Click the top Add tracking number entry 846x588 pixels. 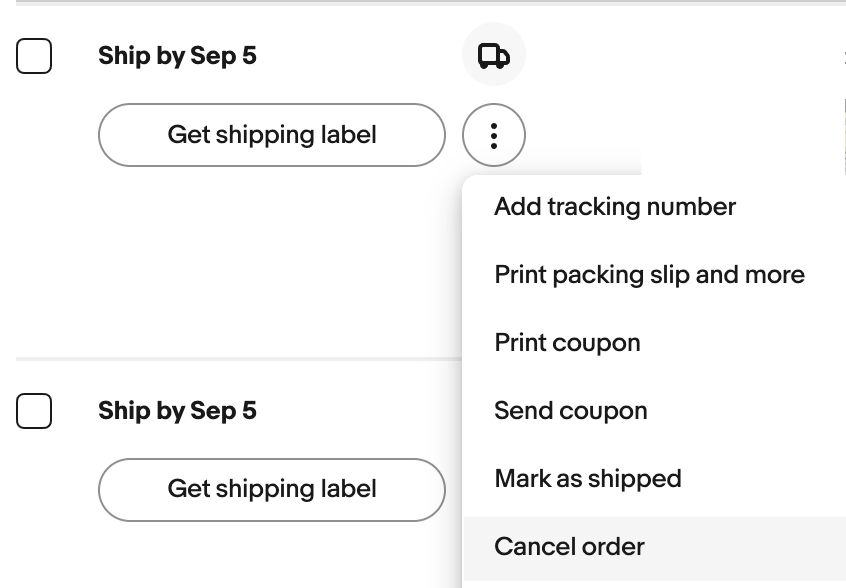615,207
